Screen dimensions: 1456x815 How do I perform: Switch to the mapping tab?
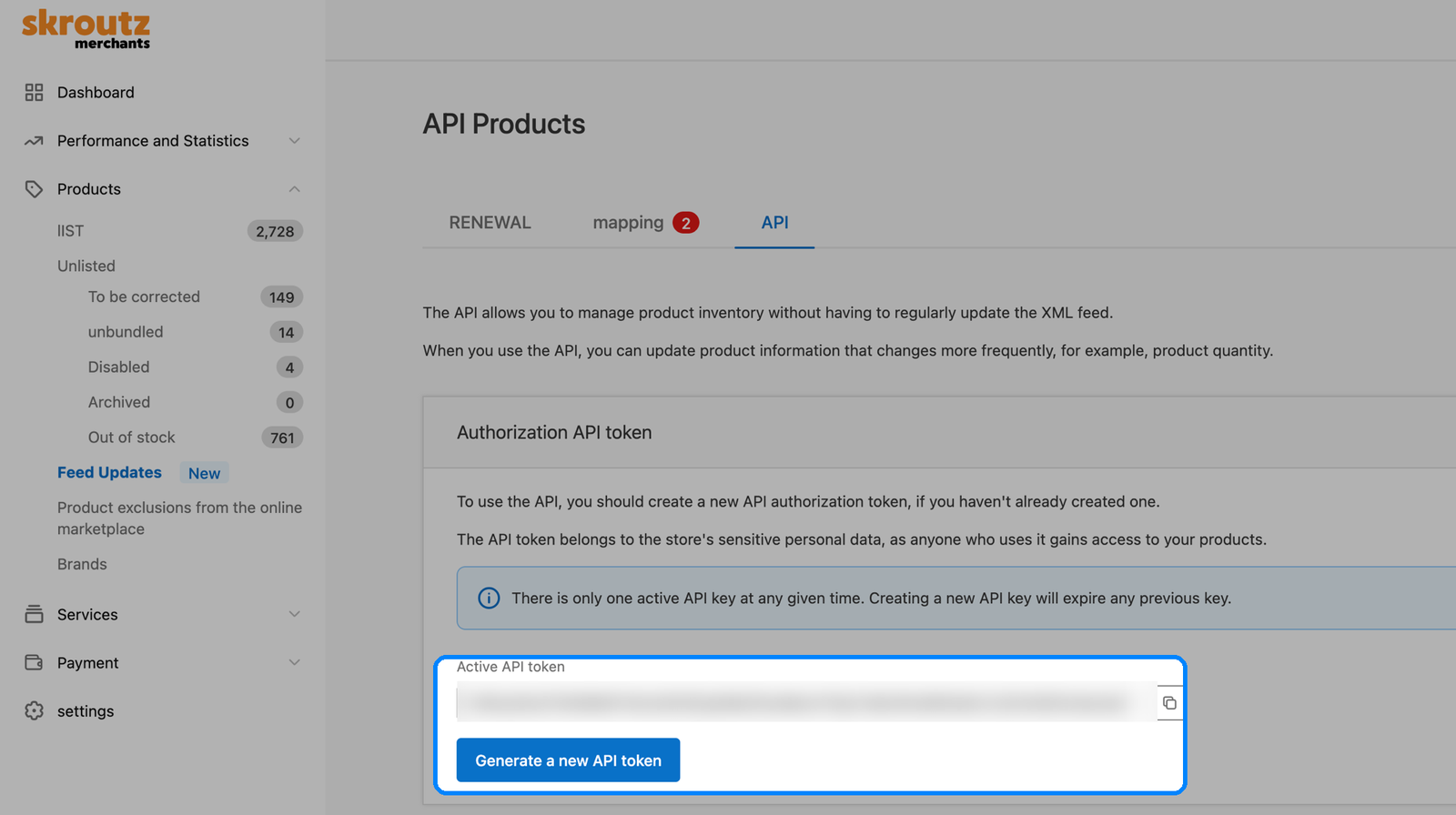pyautogui.click(x=645, y=223)
